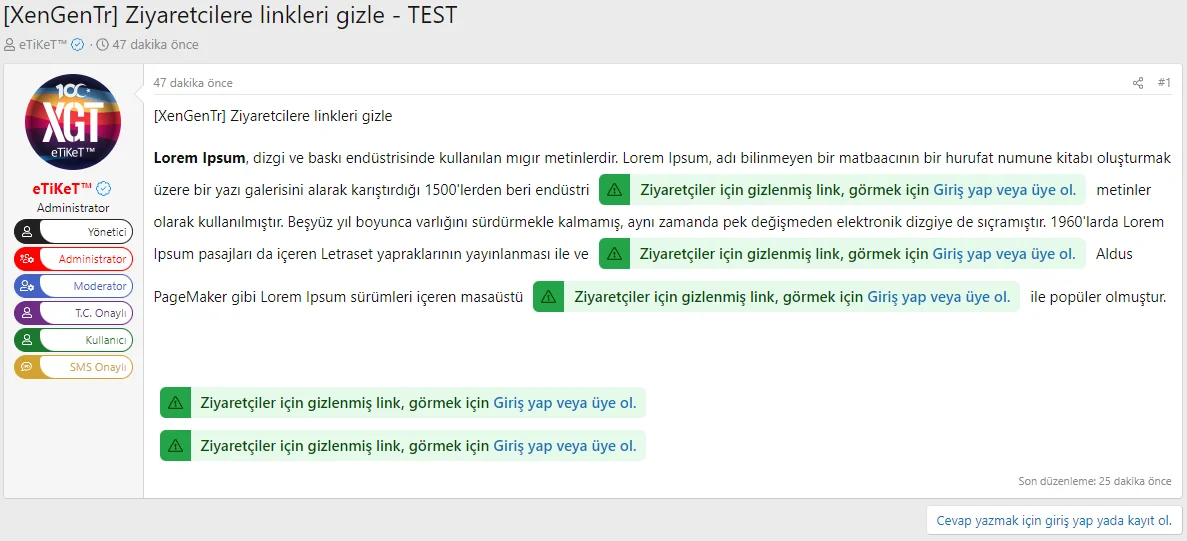Click the purple T.C. Onaylı badge icon
This screenshot has height=541, width=1187.
click(x=27, y=313)
